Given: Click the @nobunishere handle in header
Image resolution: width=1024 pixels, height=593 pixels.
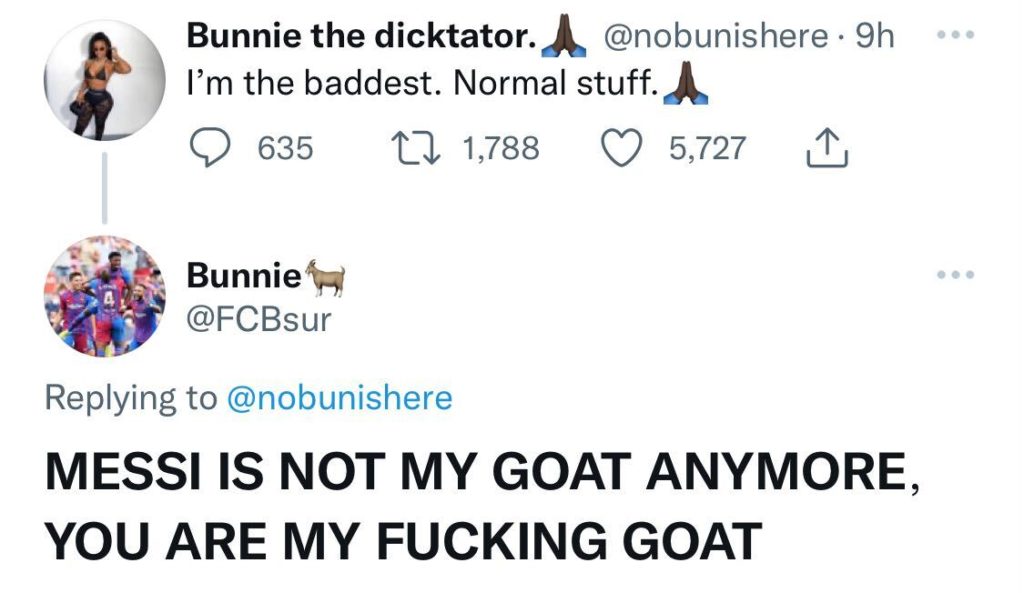Looking at the screenshot, I should 716,37.
